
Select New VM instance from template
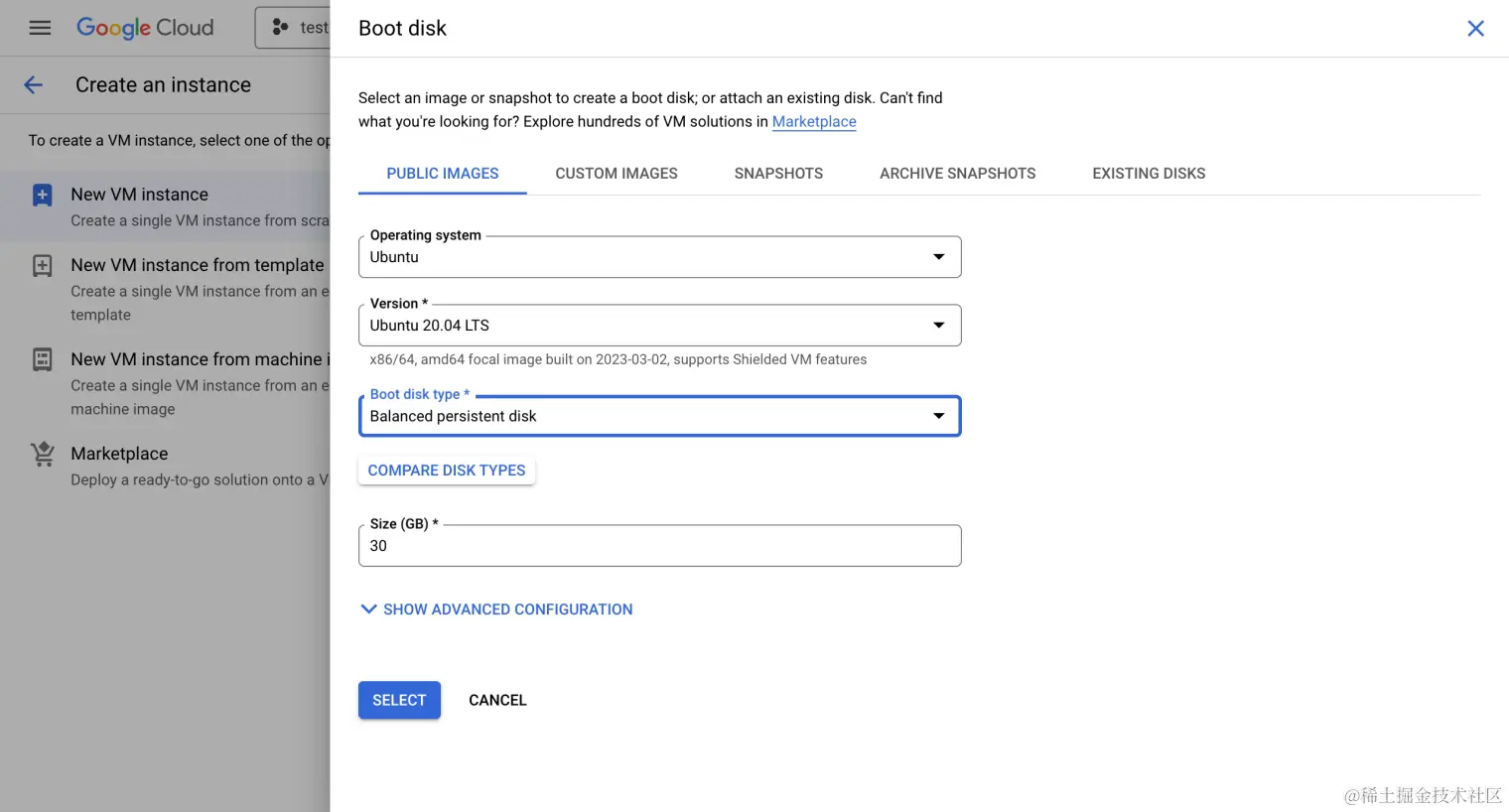[165, 289]
